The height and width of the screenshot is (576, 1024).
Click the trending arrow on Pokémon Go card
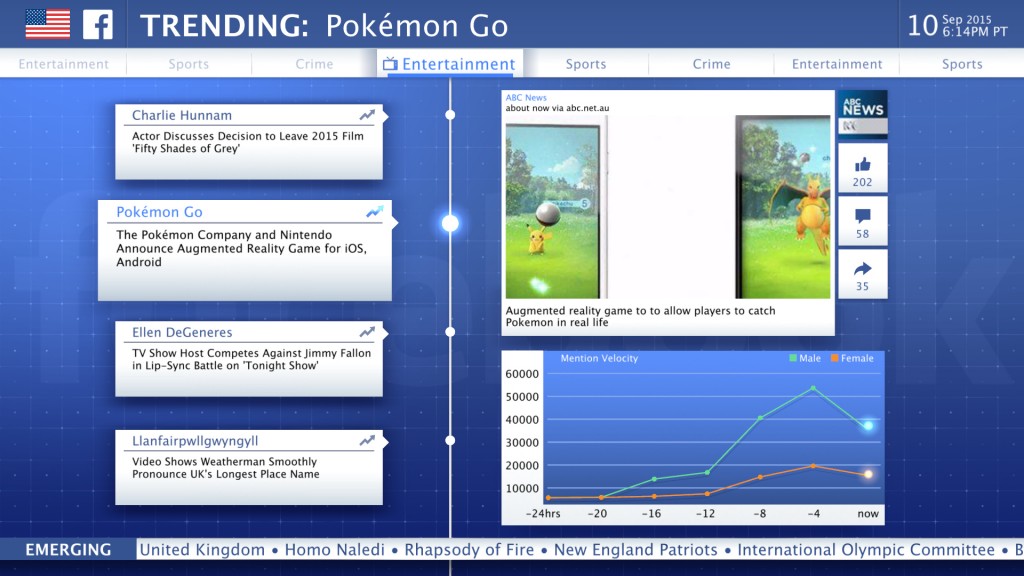point(375,212)
